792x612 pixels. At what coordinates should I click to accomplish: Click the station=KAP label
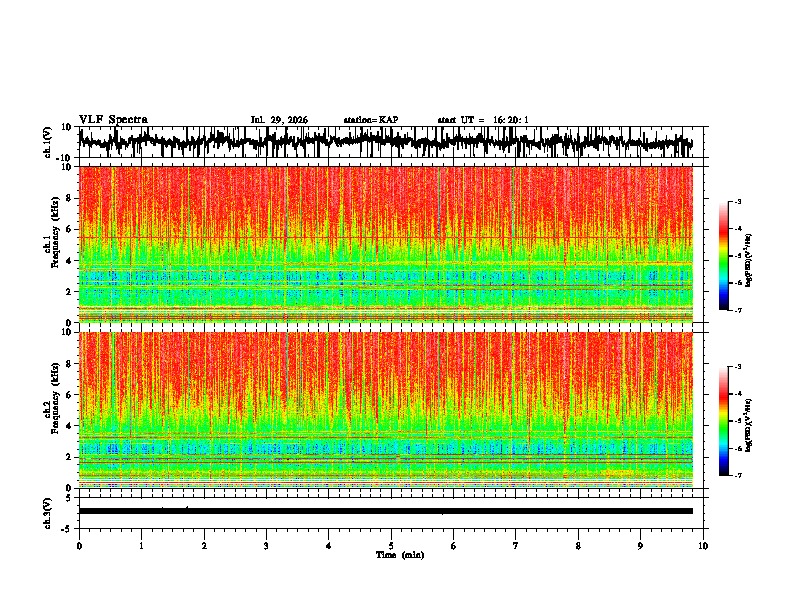coord(371,120)
